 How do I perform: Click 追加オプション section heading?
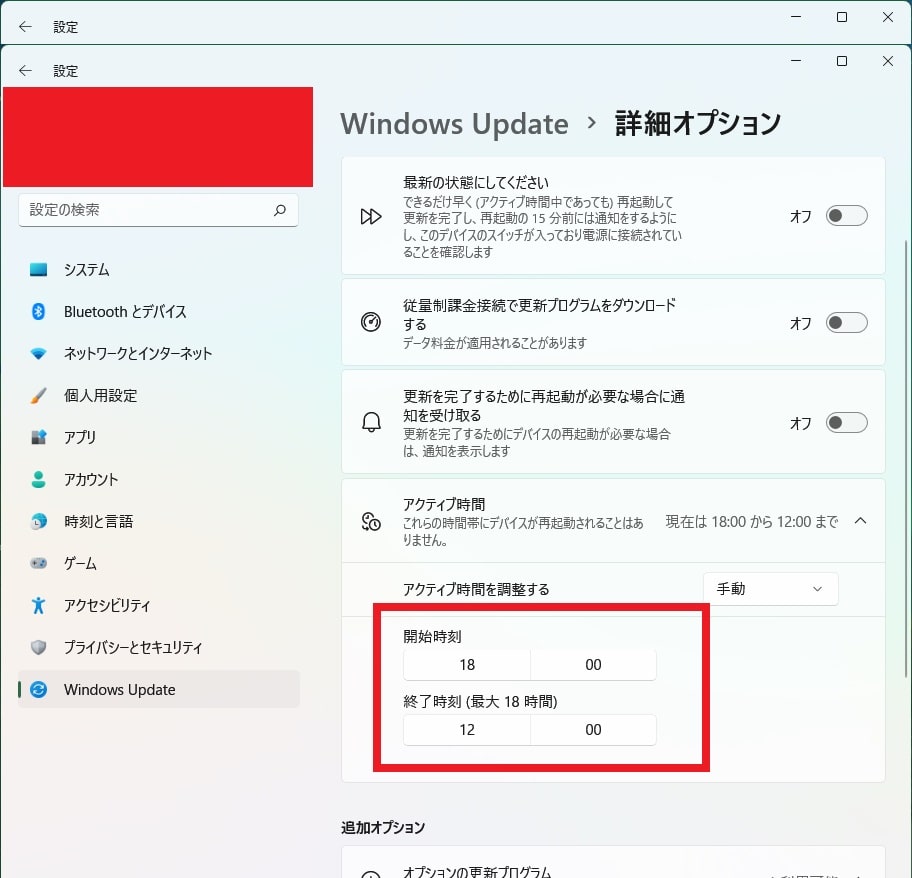pyautogui.click(x=383, y=827)
